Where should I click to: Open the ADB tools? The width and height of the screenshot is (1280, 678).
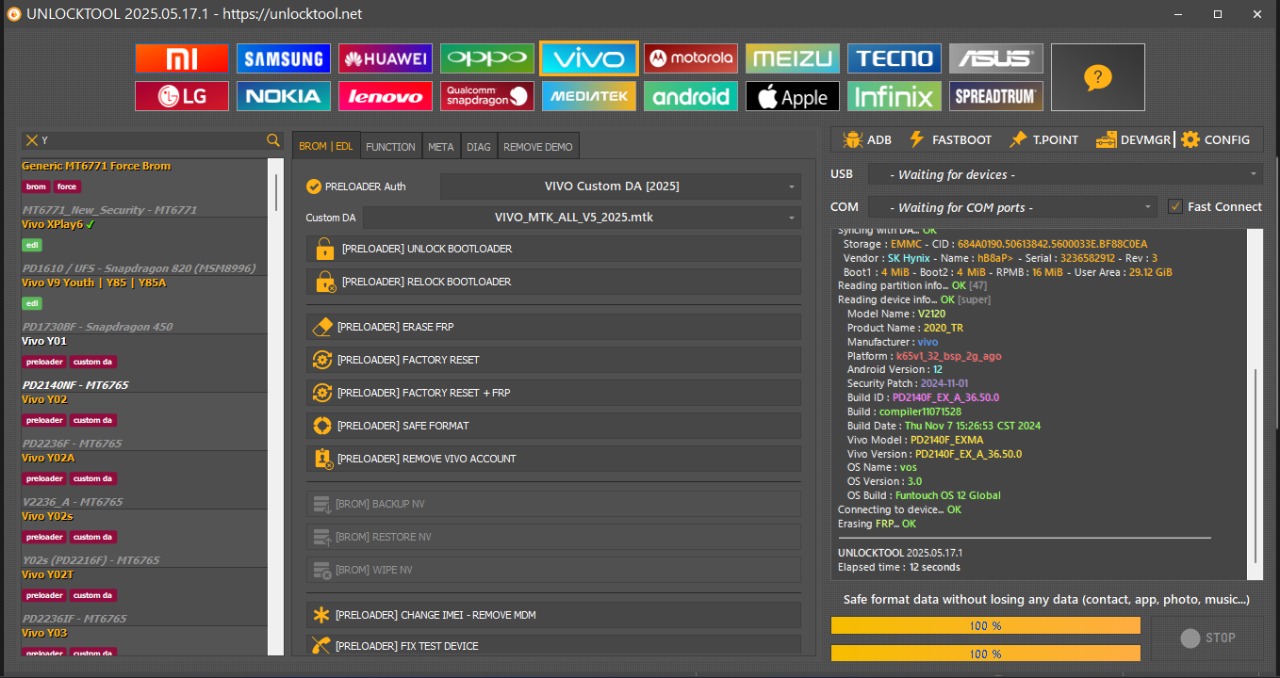[x=867, y=140]
